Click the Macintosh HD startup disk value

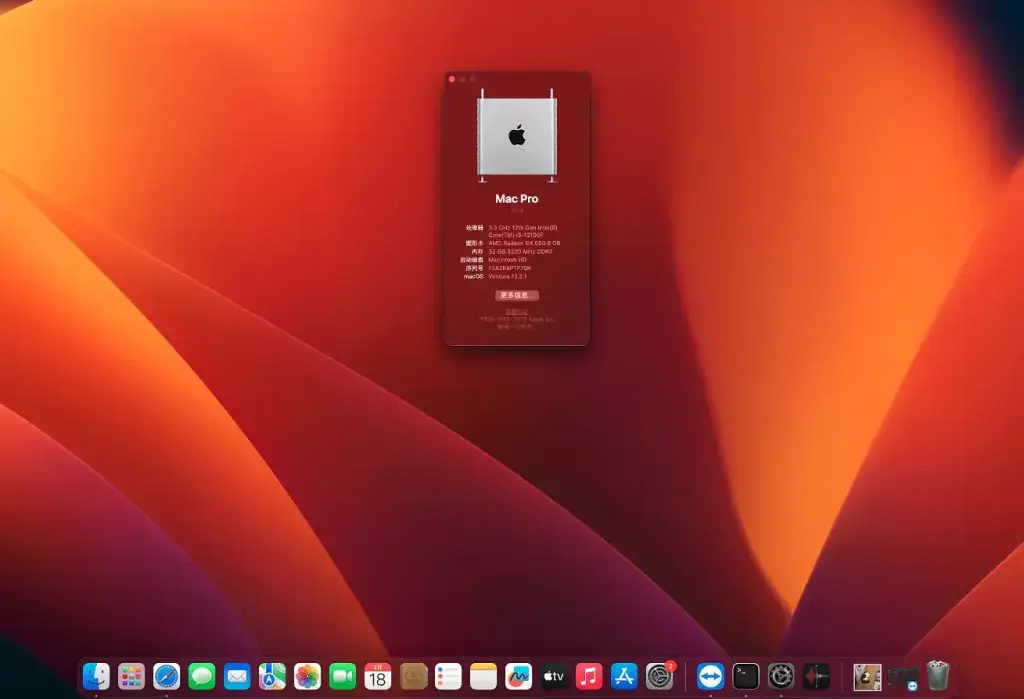click(507, 260)
